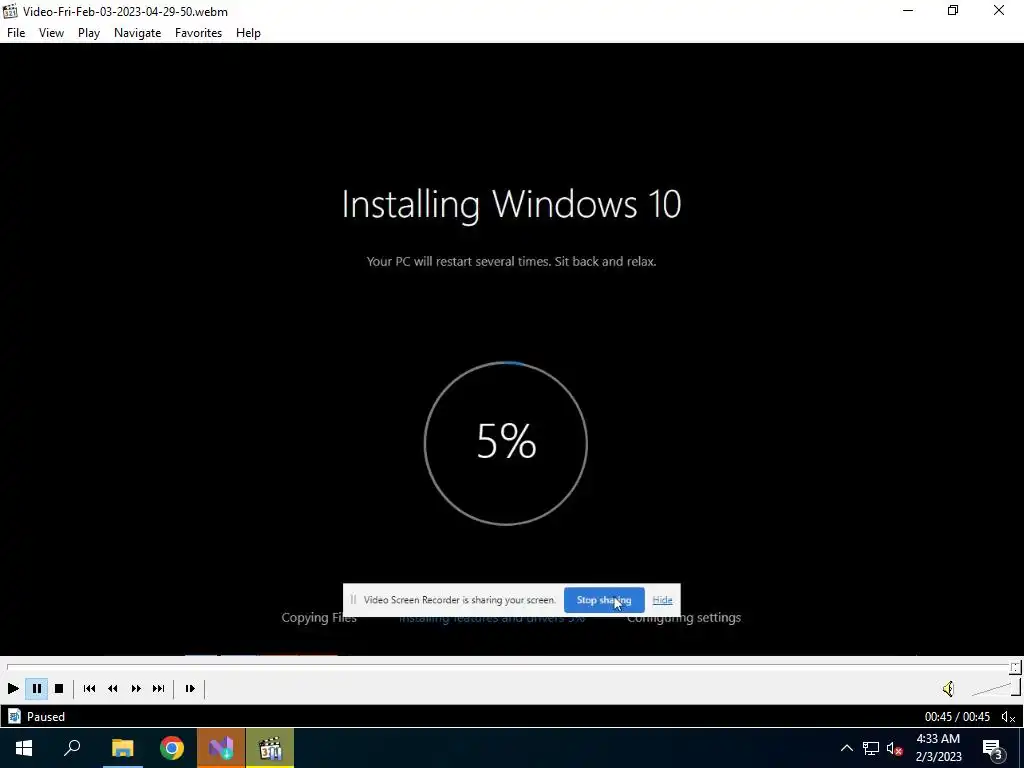Click the video seek bar
This screenshot has width=1024, height=768.
(511, 667)
